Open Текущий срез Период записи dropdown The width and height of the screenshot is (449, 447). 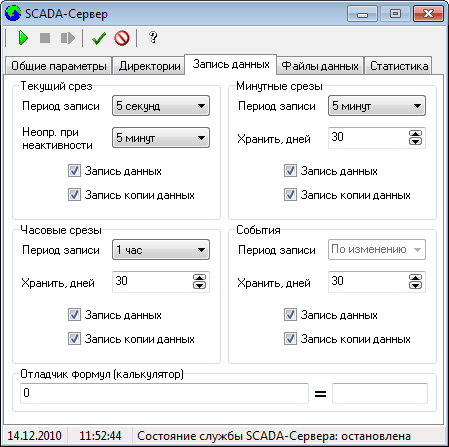click(161, 106)
